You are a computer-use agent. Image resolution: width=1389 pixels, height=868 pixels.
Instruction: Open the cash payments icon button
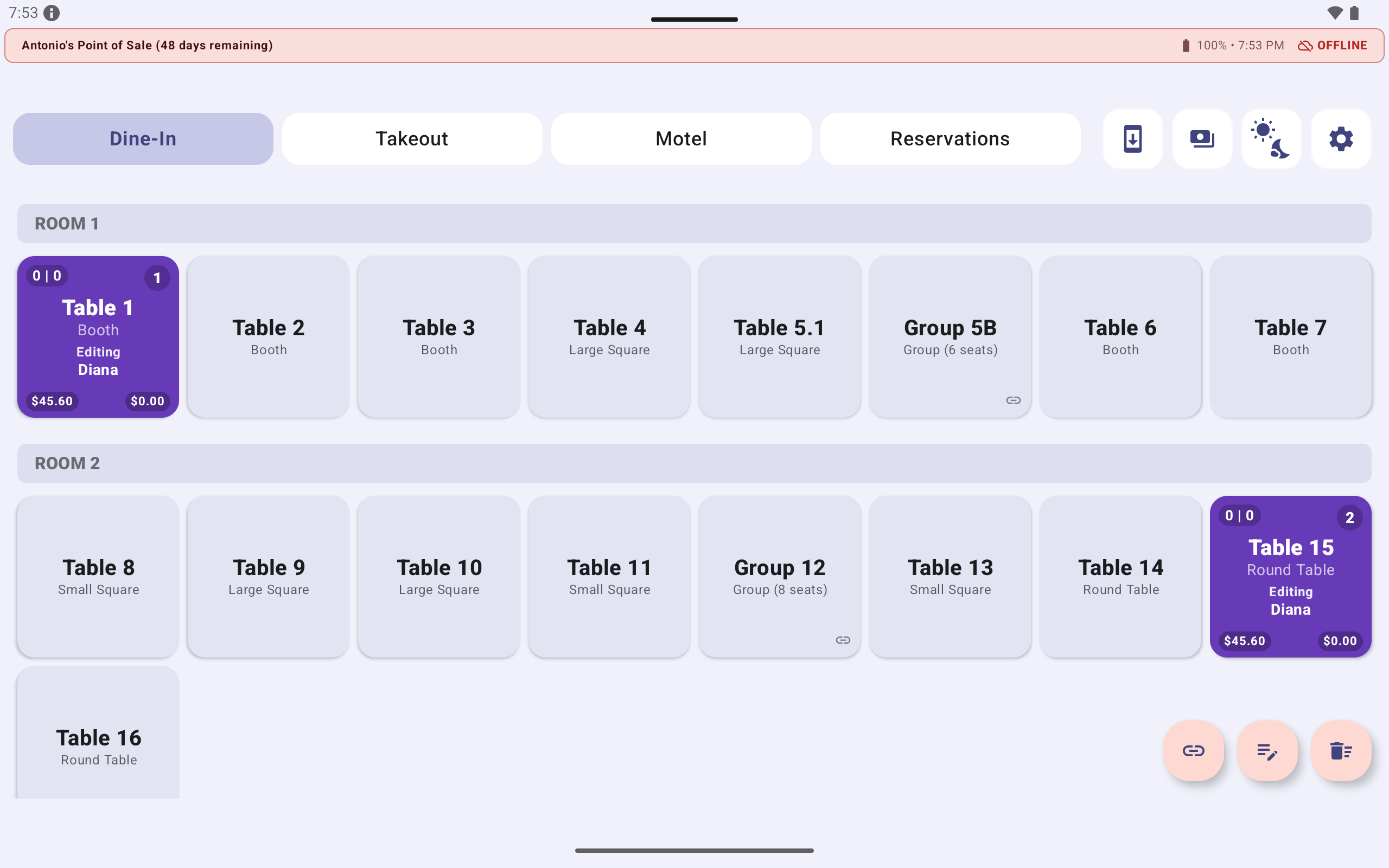tap(1202, 139)
